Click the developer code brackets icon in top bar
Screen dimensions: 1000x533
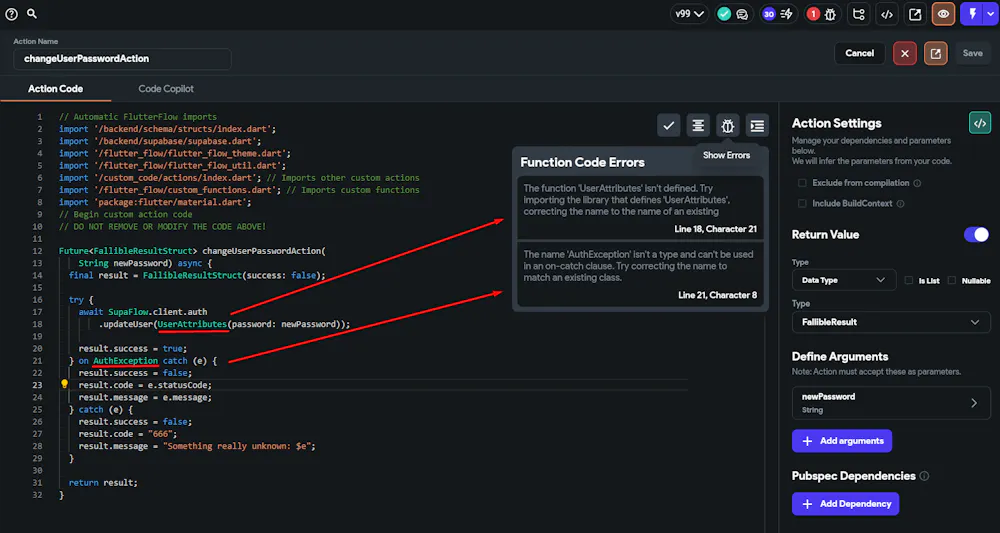(x=887, y=14)
